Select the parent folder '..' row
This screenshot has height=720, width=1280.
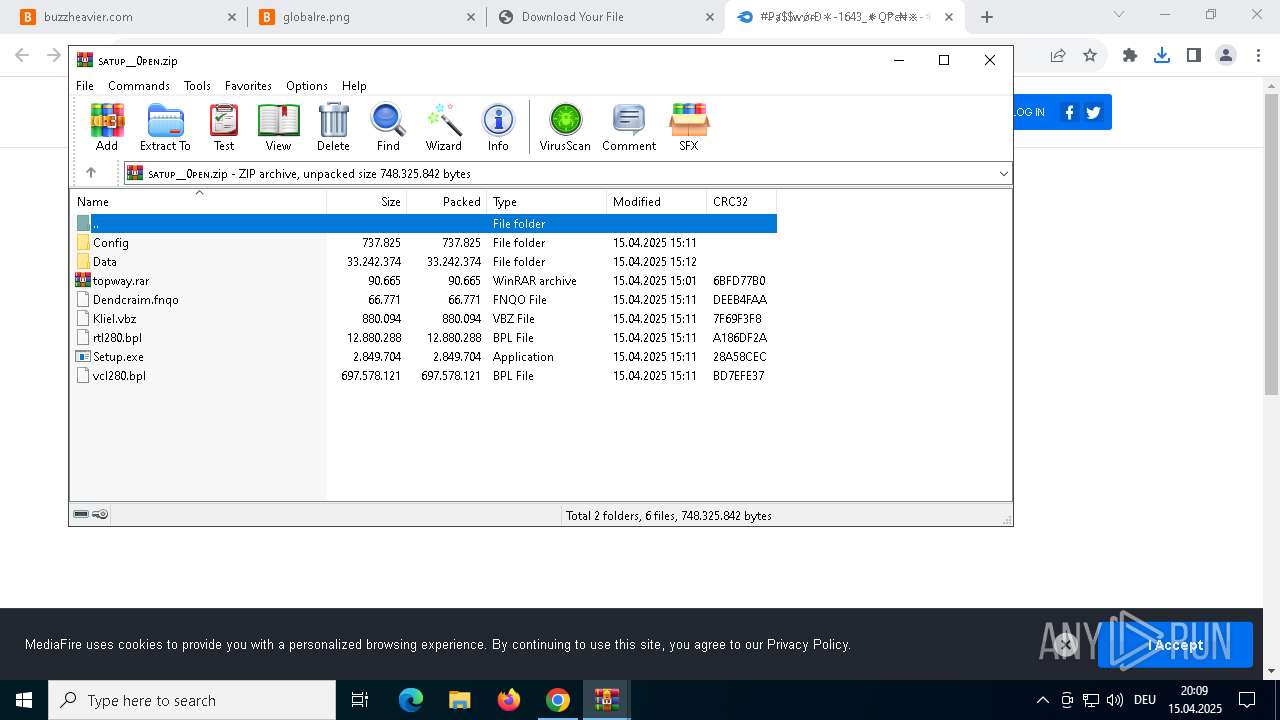424,223
